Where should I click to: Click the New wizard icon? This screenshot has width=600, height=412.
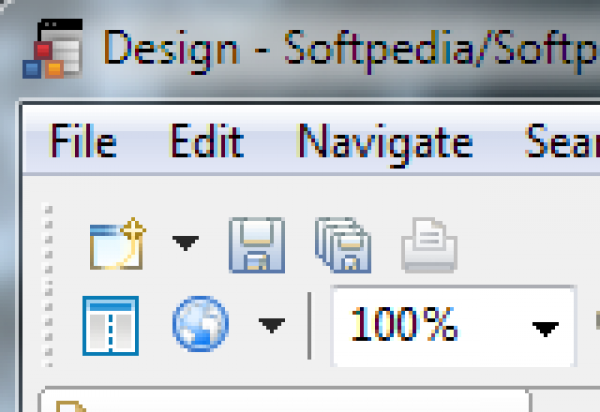coord(117,245)
